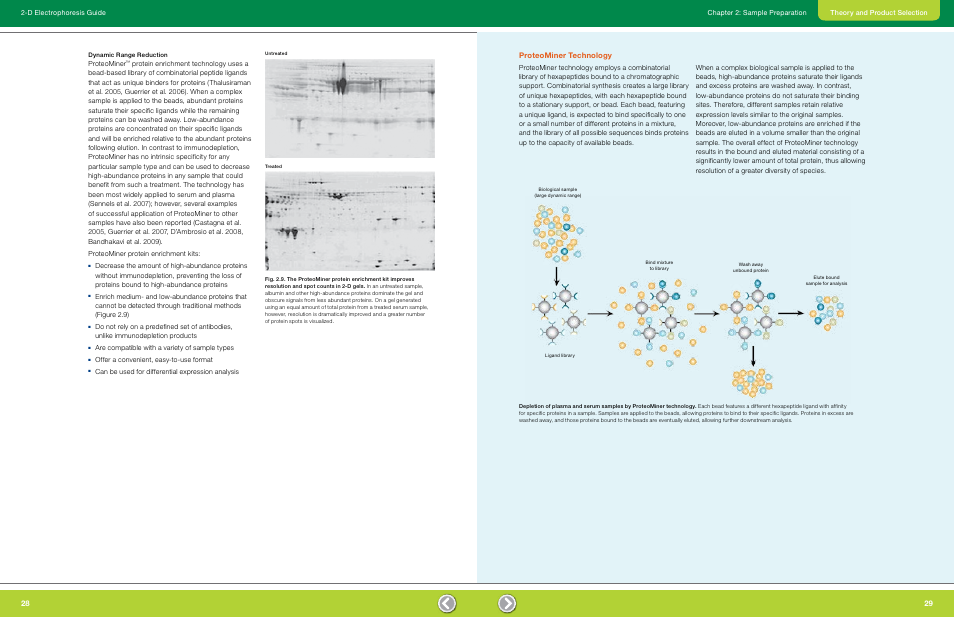Click the page number 28
954x618 pixels.
(25, 603)
